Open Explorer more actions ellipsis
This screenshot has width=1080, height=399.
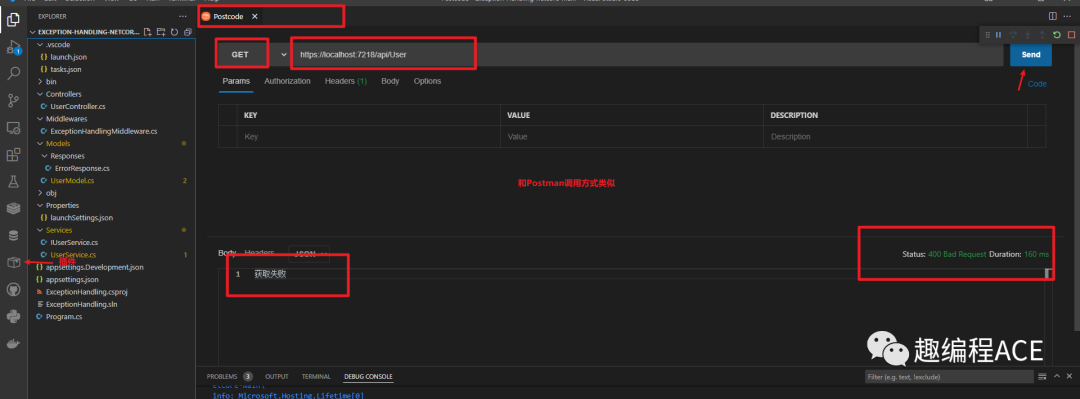(182, 16)
